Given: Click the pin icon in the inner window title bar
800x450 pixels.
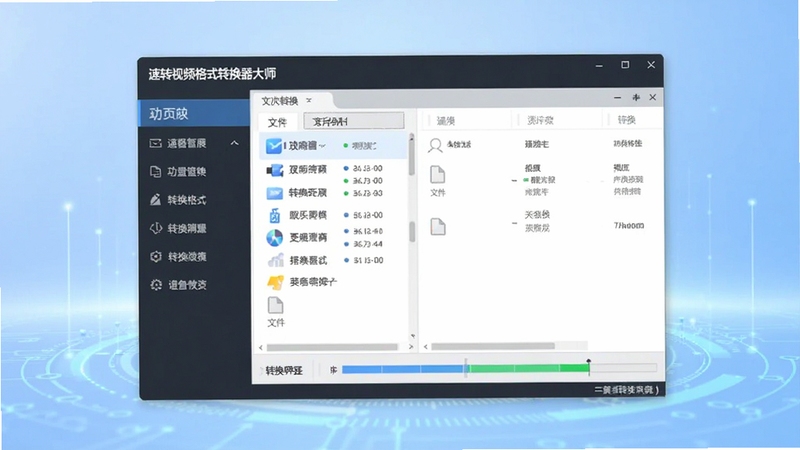Looking at the screenshot, I should click(x=636, y=97).
